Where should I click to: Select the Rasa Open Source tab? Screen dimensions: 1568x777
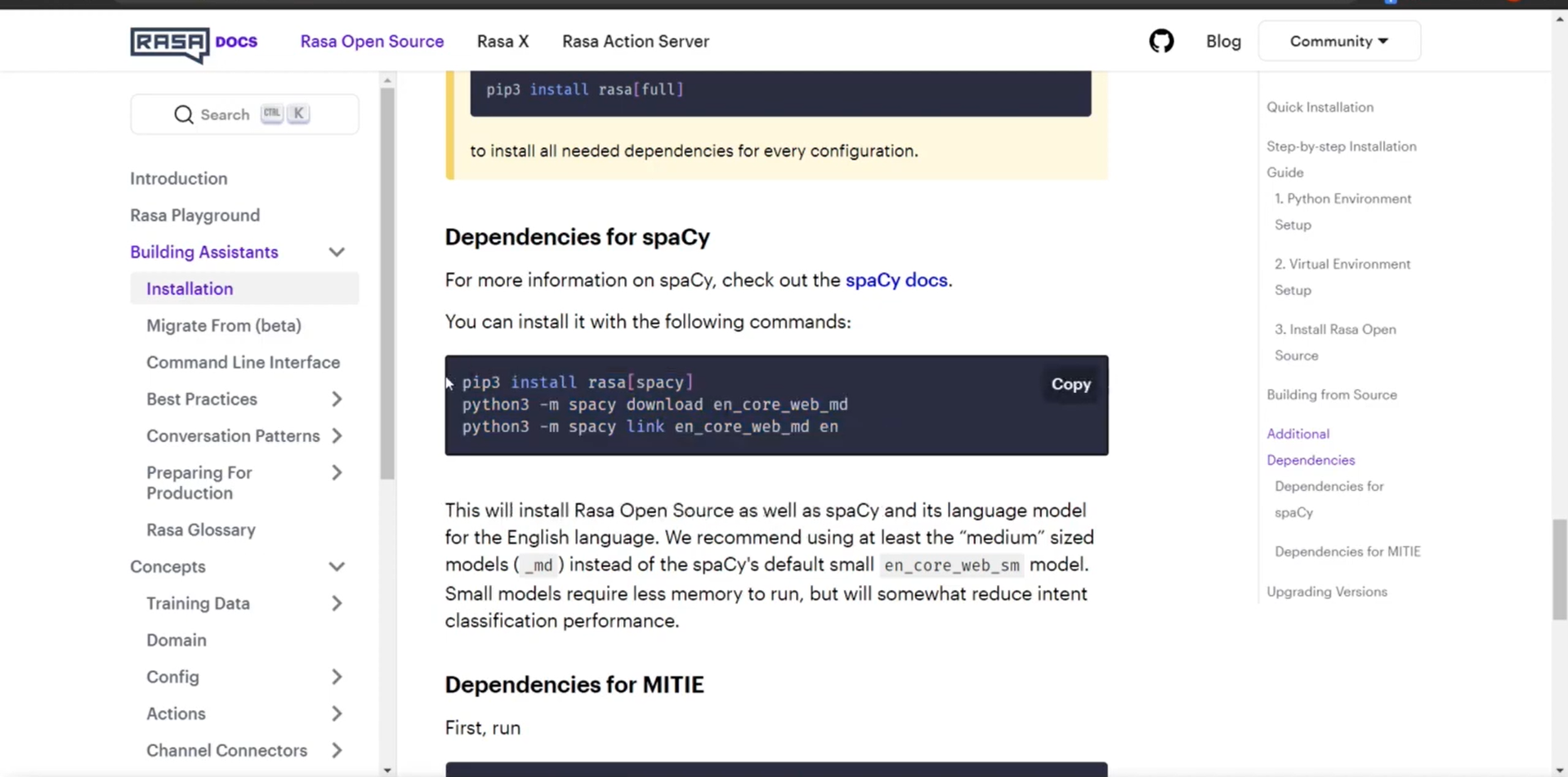pyautogui.click(x=372, y=41)
